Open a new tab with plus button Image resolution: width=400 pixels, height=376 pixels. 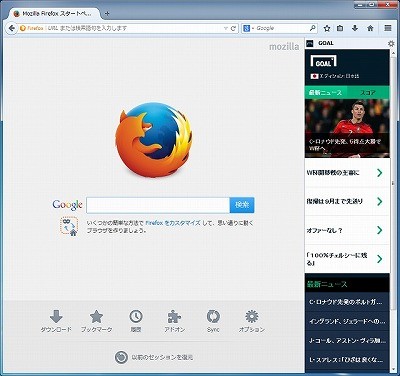[x=107, y=14]
